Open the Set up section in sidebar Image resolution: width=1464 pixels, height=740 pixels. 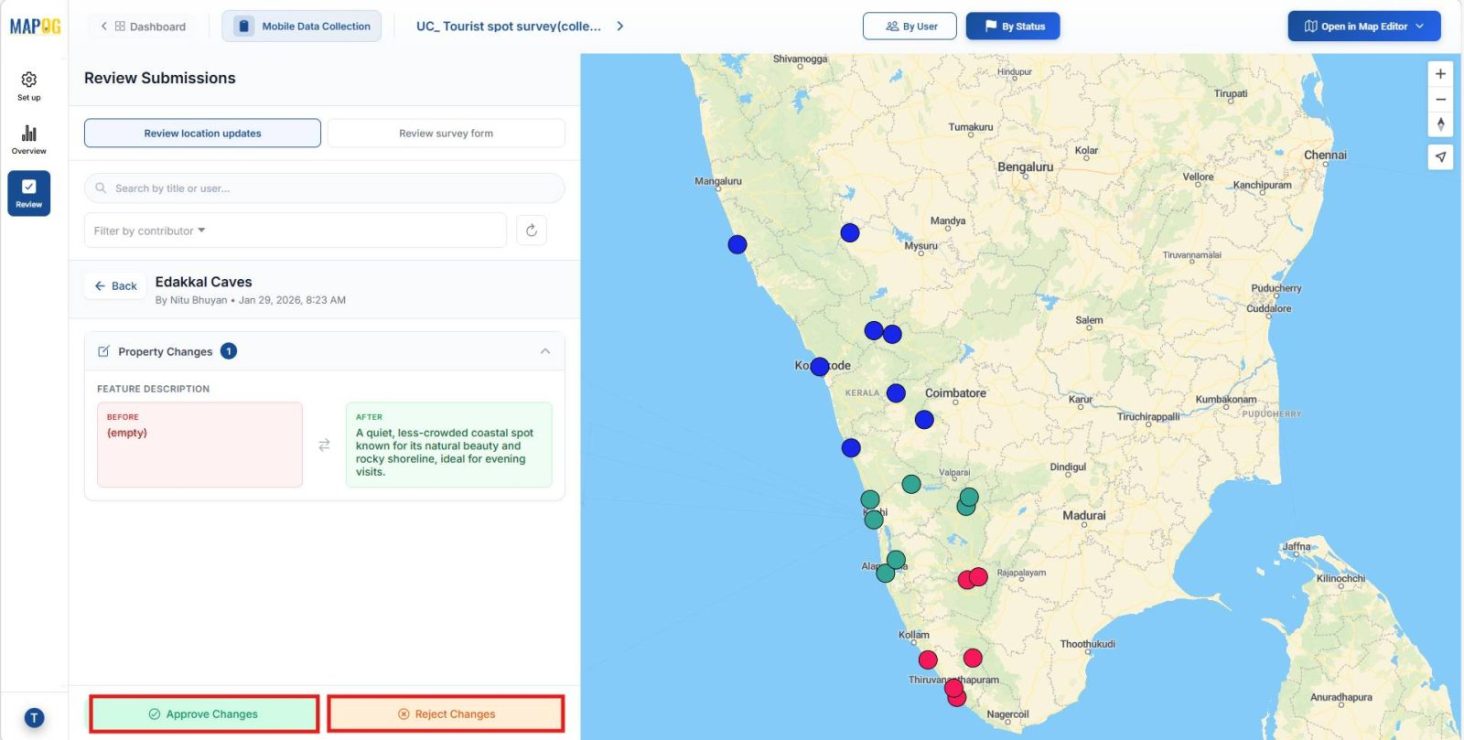click(29, 85)
